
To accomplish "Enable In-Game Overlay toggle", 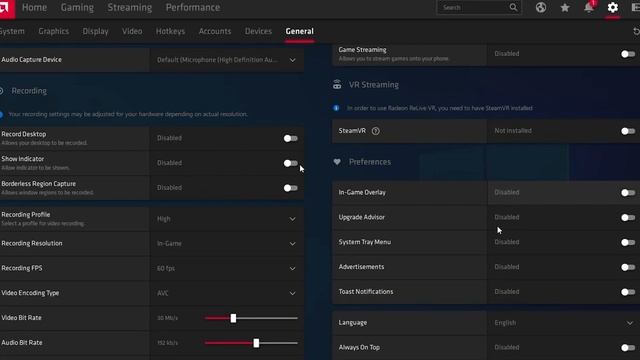I will [x=628, y=193].
